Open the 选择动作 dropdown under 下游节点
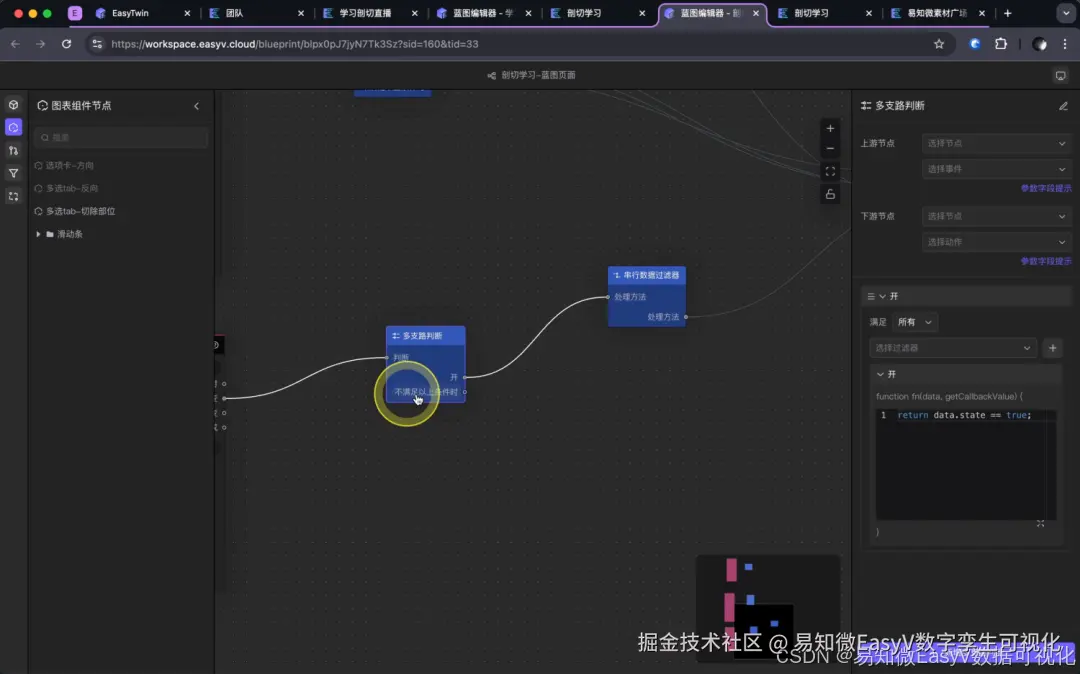The image size is (1080, 674). 996,241
